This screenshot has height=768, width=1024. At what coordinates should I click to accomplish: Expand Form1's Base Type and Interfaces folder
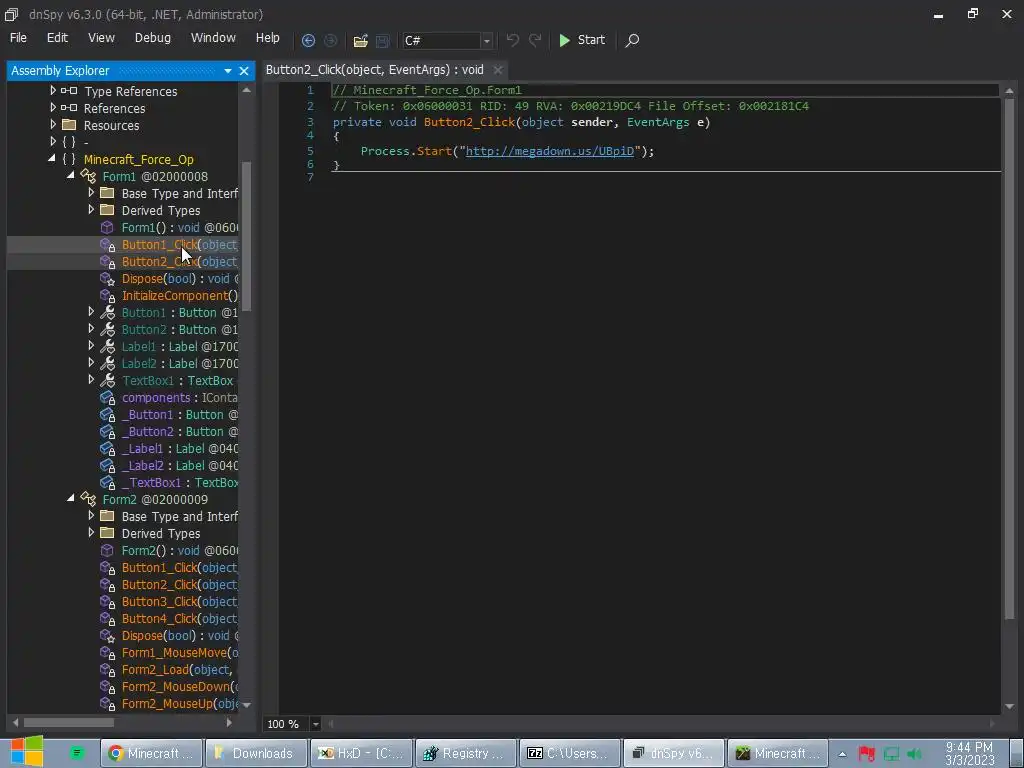(91, 193)
